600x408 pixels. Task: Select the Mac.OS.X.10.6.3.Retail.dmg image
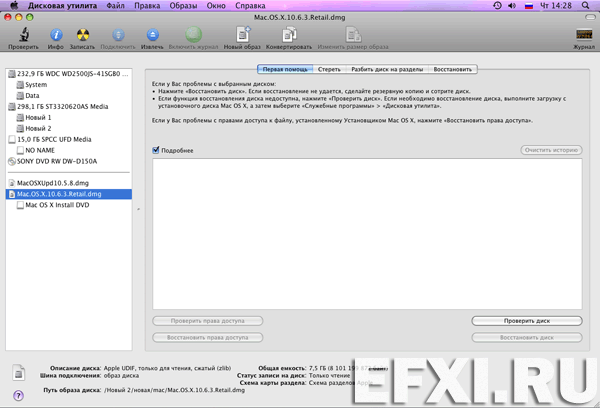pos(69,194)
